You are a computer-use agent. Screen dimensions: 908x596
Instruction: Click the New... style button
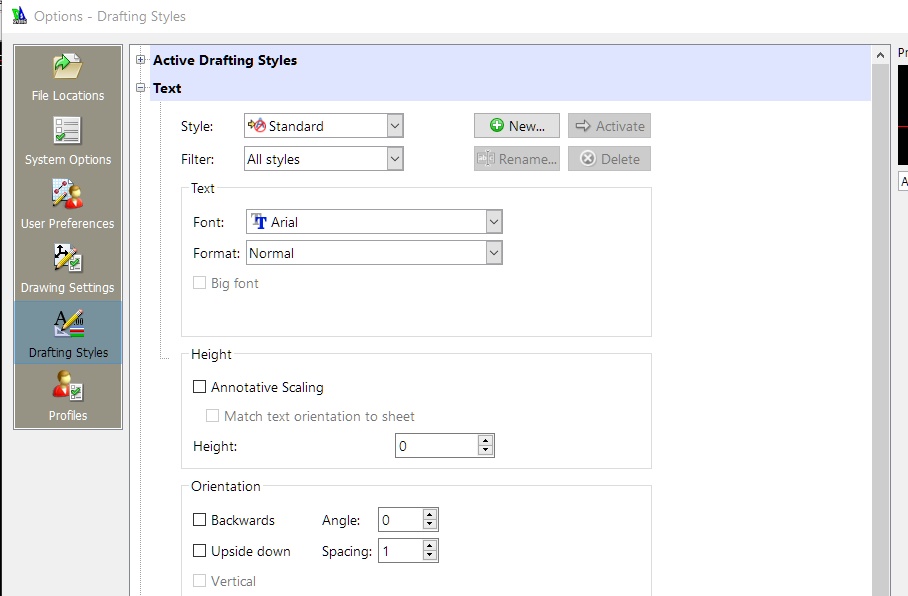coord(517,126)
